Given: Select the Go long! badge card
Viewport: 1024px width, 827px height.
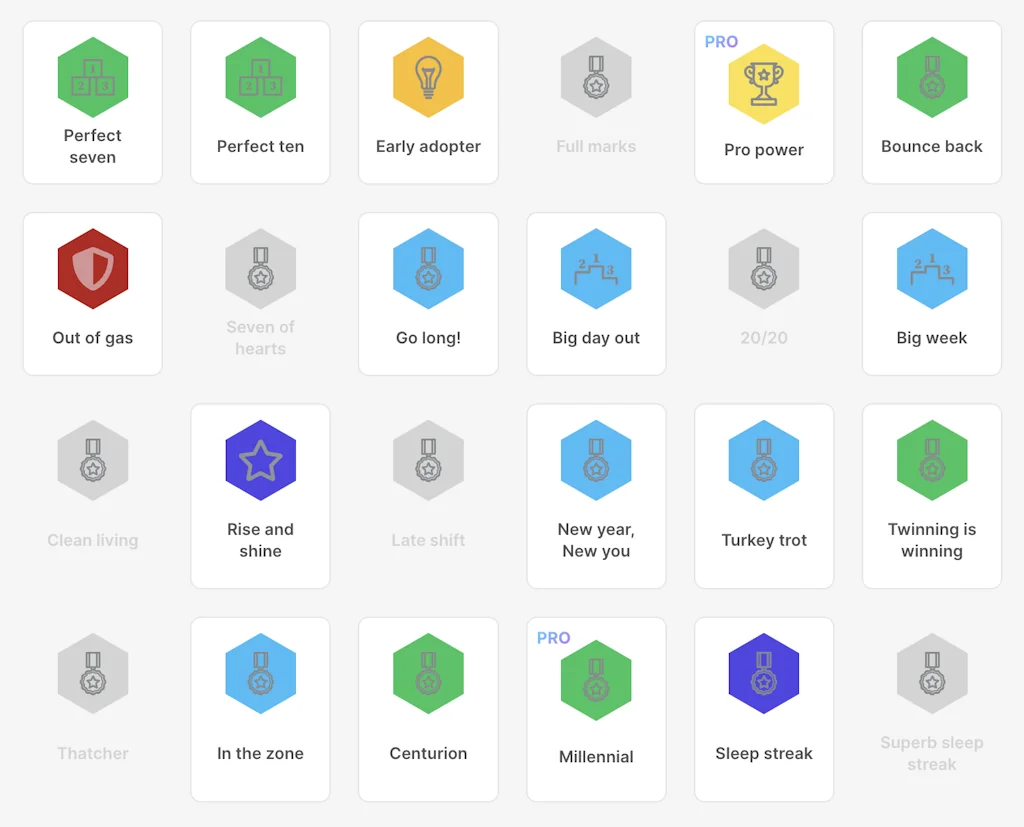Looking at the screenshot, I should pos(428,294).
